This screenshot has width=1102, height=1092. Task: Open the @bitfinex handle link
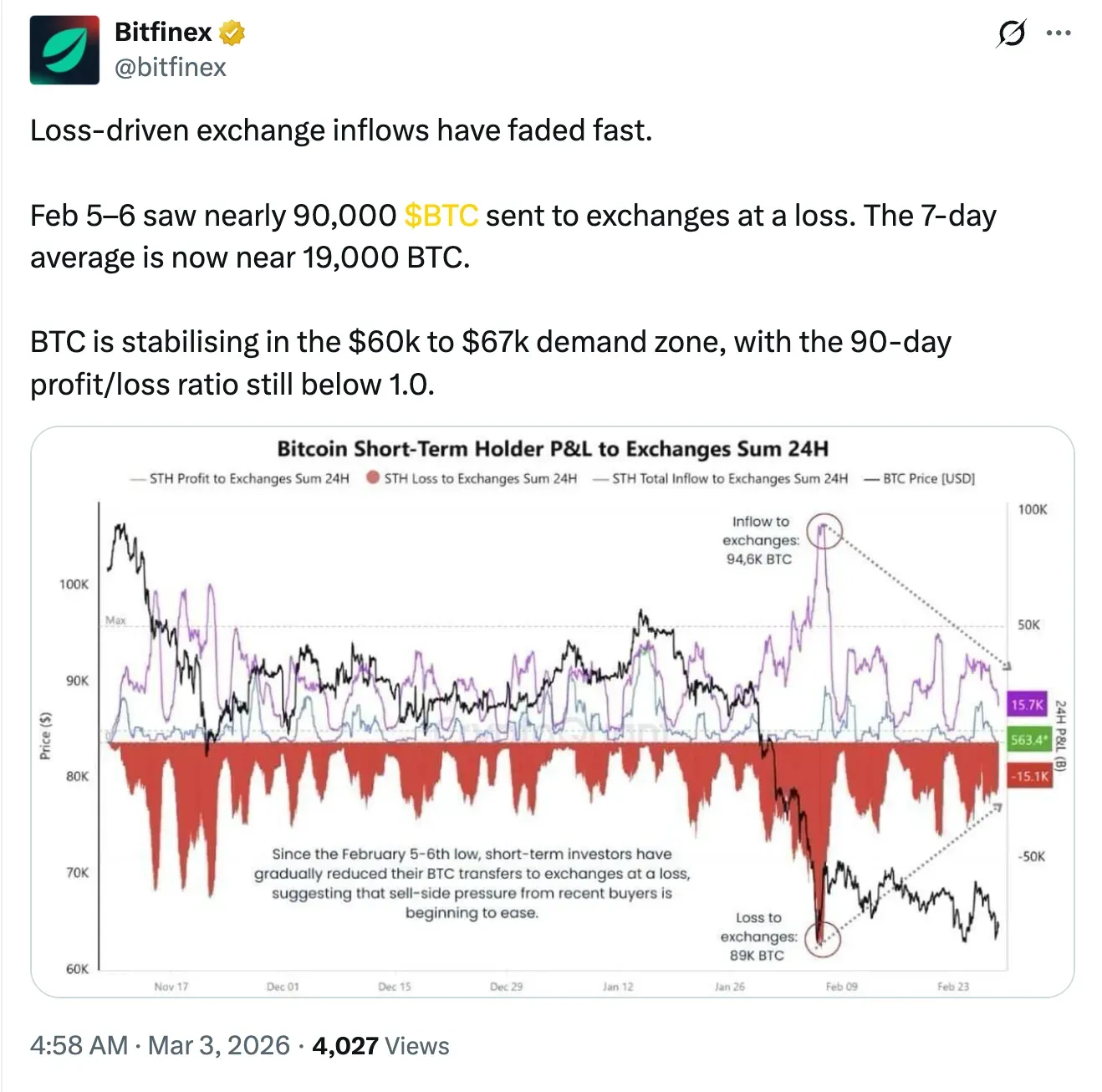pos(170,68)
